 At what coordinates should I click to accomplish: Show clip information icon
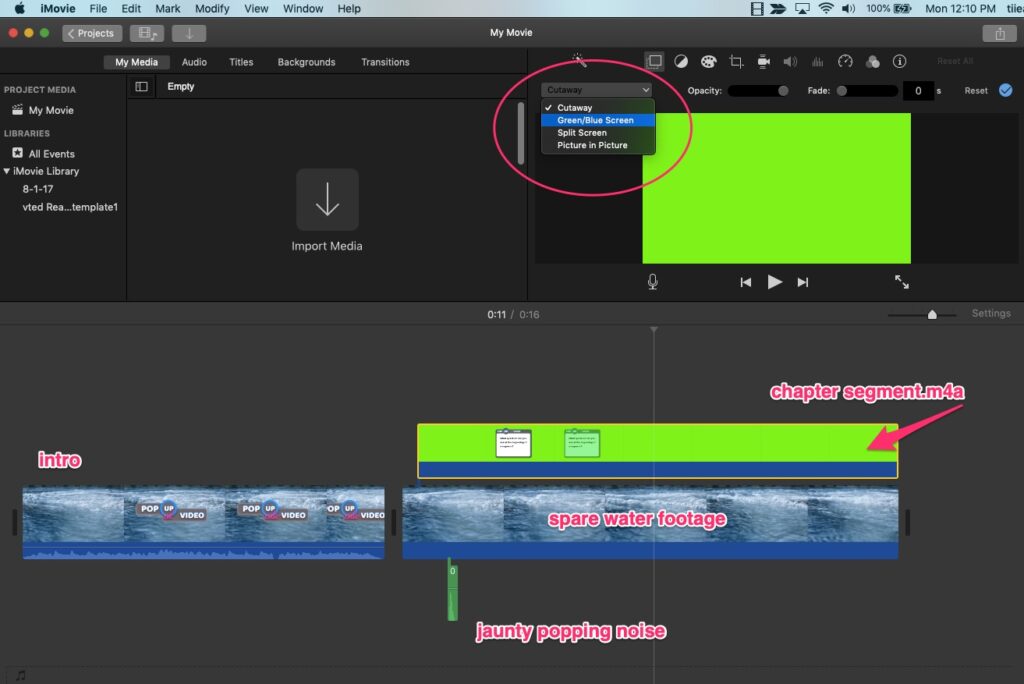[x=899, y=61]
